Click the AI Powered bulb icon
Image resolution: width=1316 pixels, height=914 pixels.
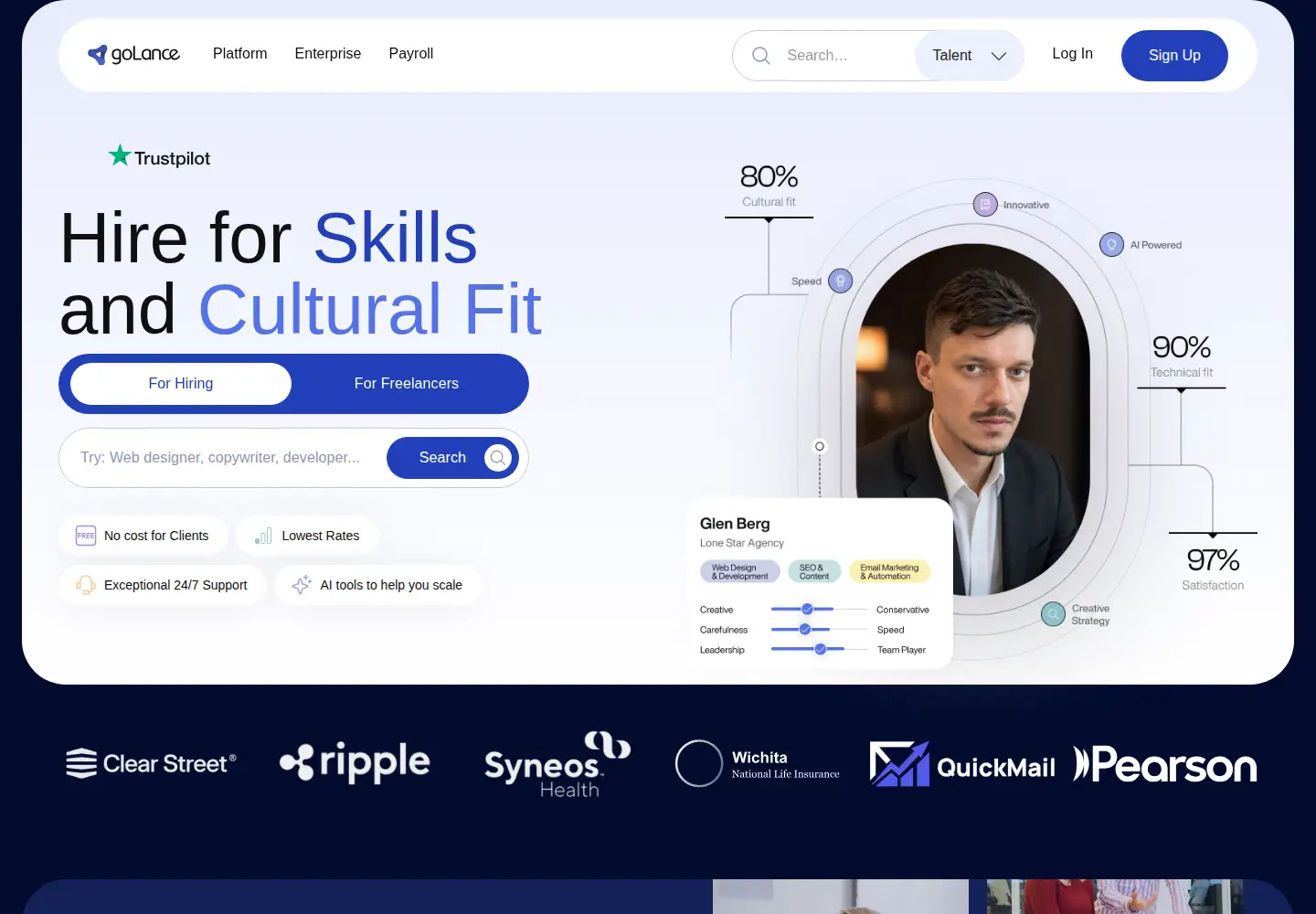click(x=1111, y=244)
